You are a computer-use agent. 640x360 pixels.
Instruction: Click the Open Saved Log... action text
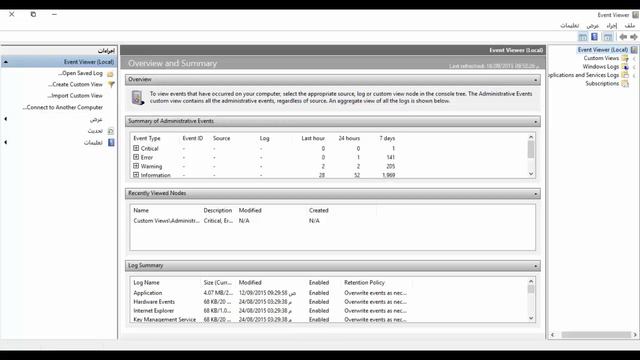click(80, 73)
